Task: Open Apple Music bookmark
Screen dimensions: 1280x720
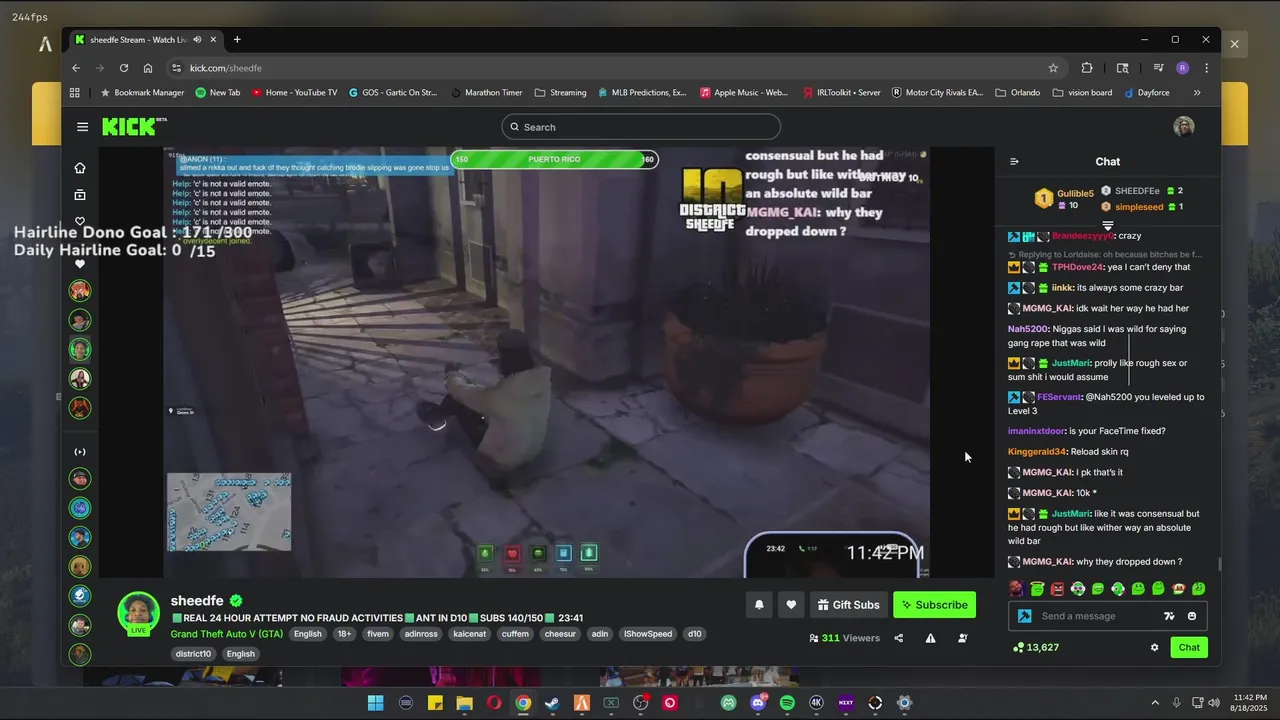Action: pos(744,93)
